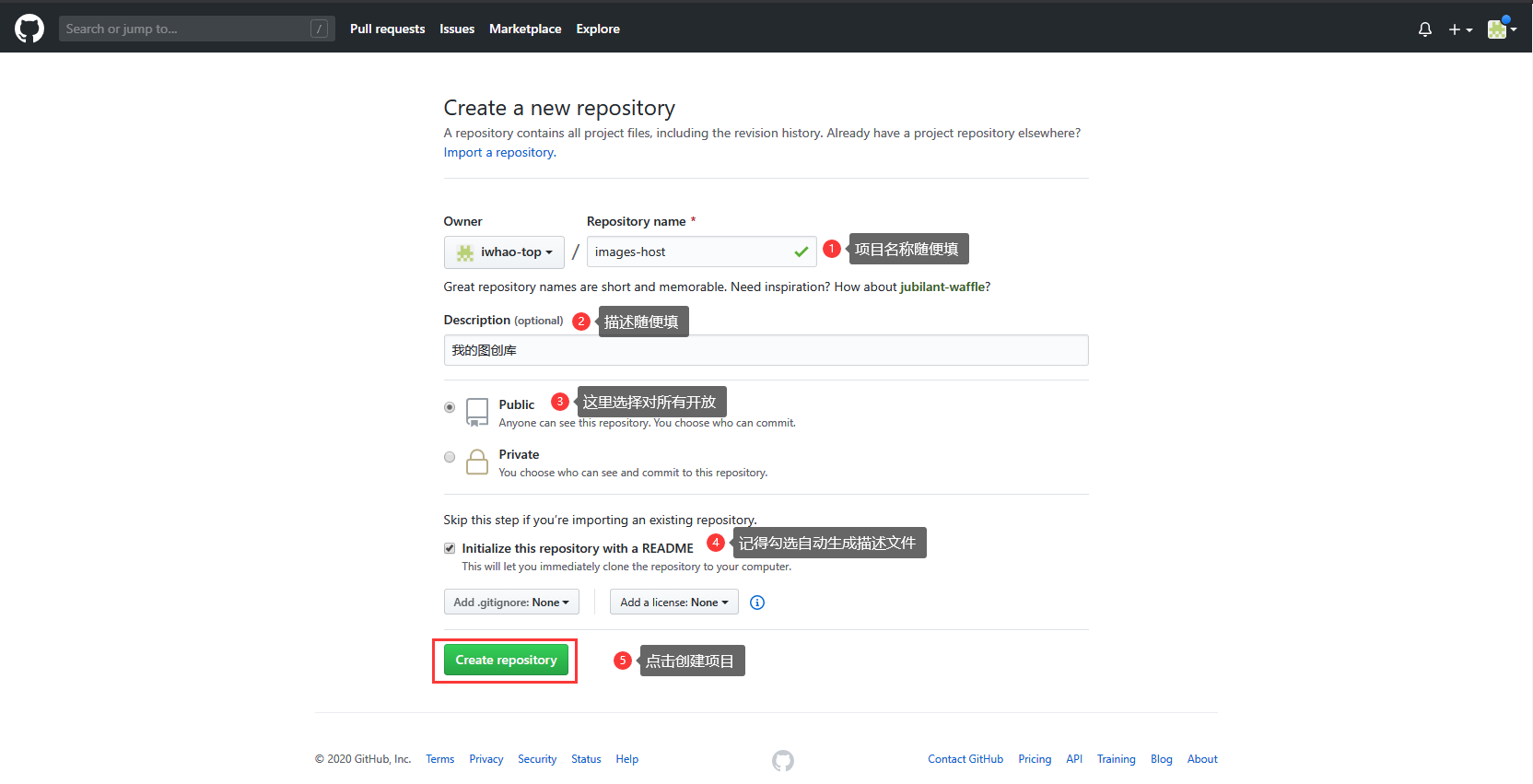Open the Contact GitHub footer link
This screenshot has width=1533, height=784.
tap(965, 759)
